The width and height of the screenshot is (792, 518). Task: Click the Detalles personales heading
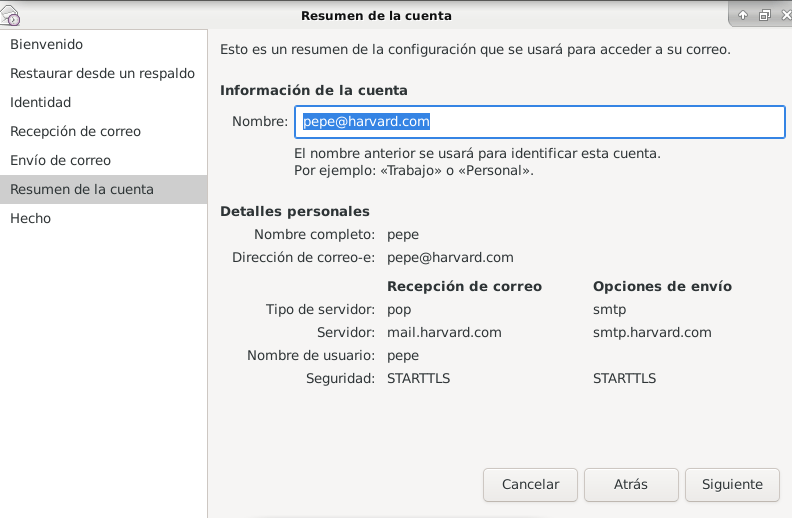point(295,212)
